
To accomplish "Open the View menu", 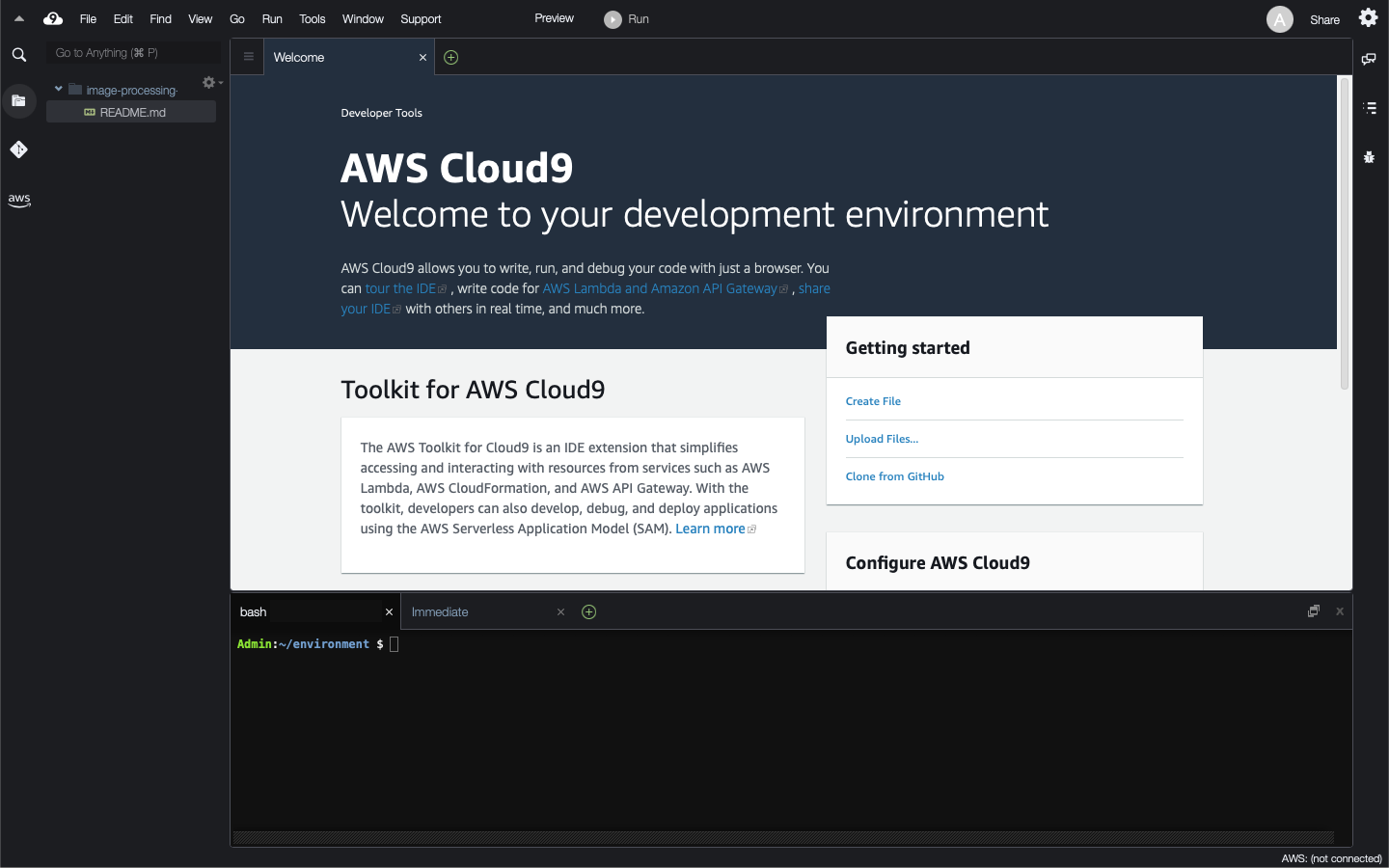I will [200, 19].
